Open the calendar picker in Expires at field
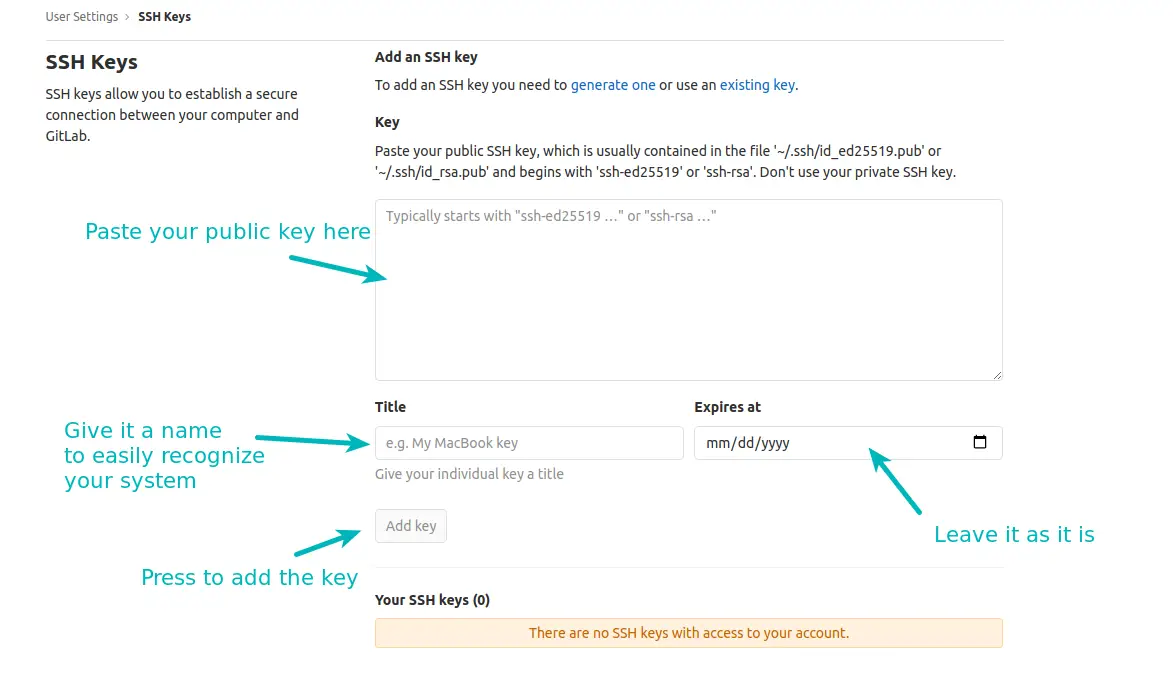The width and height of the screenshot is (1173, 698). (x=980, y=443)
